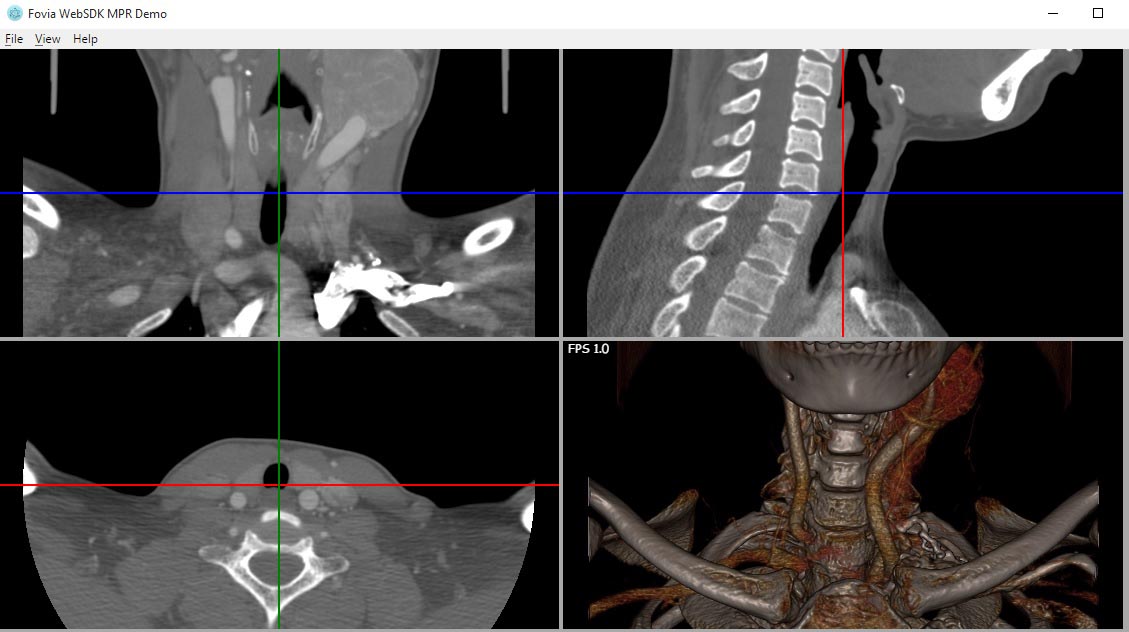Open the File menu
Viewport: 1129px width, 632px height.
coord(14,39)
